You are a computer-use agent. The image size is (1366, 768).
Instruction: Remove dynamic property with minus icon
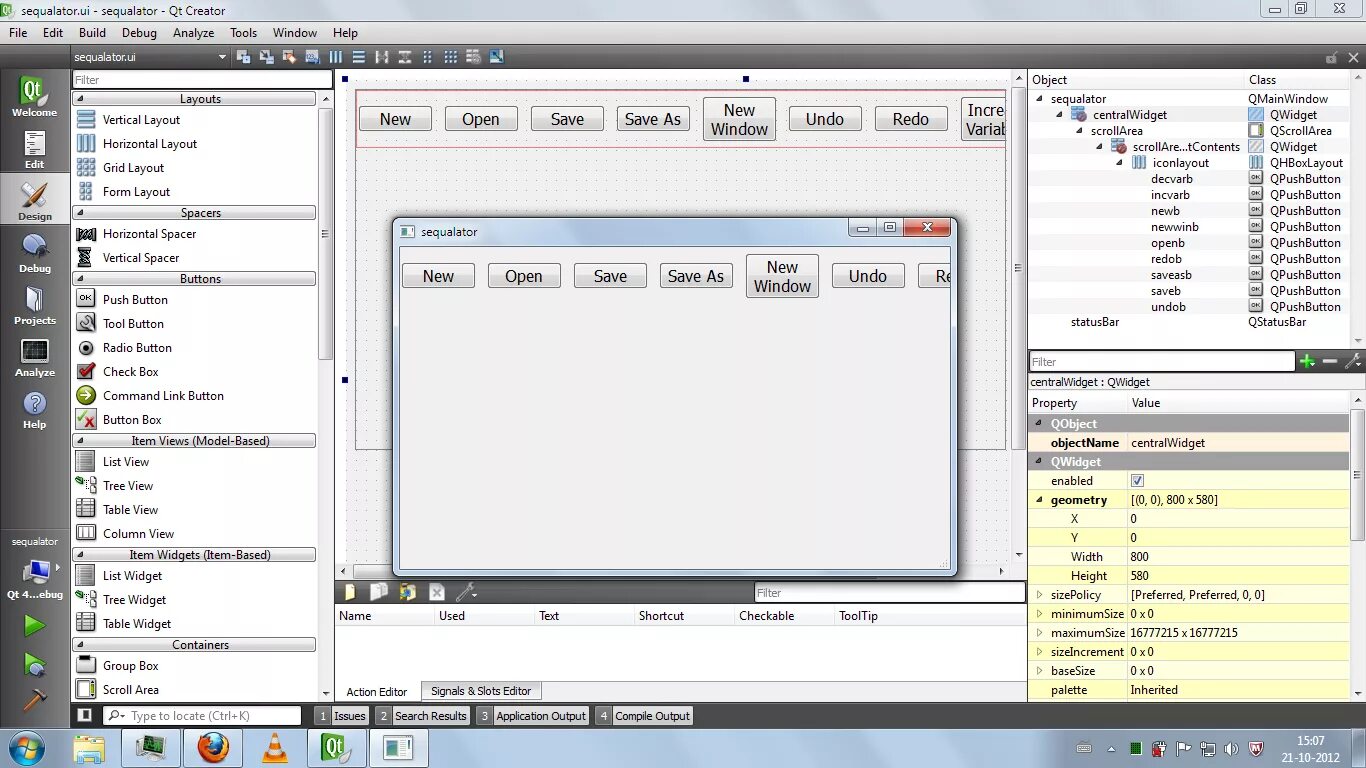tap(1330, 361)
